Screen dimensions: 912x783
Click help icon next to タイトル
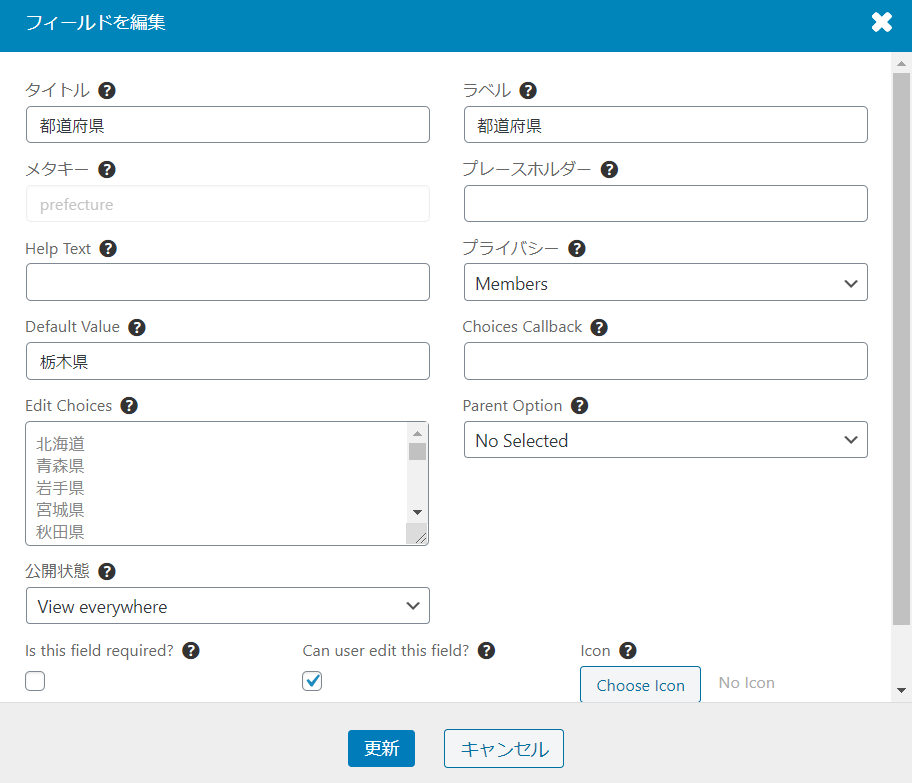click(x=106, y=91)
